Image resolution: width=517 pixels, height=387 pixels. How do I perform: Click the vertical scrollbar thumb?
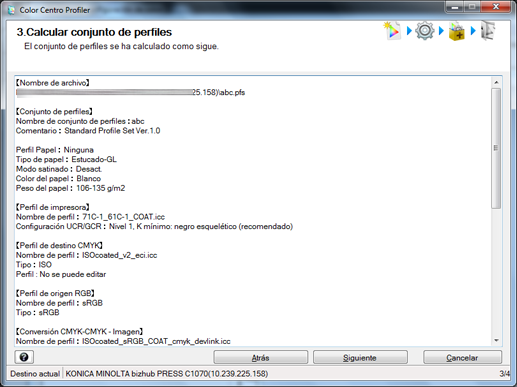(x=496, y=148)
